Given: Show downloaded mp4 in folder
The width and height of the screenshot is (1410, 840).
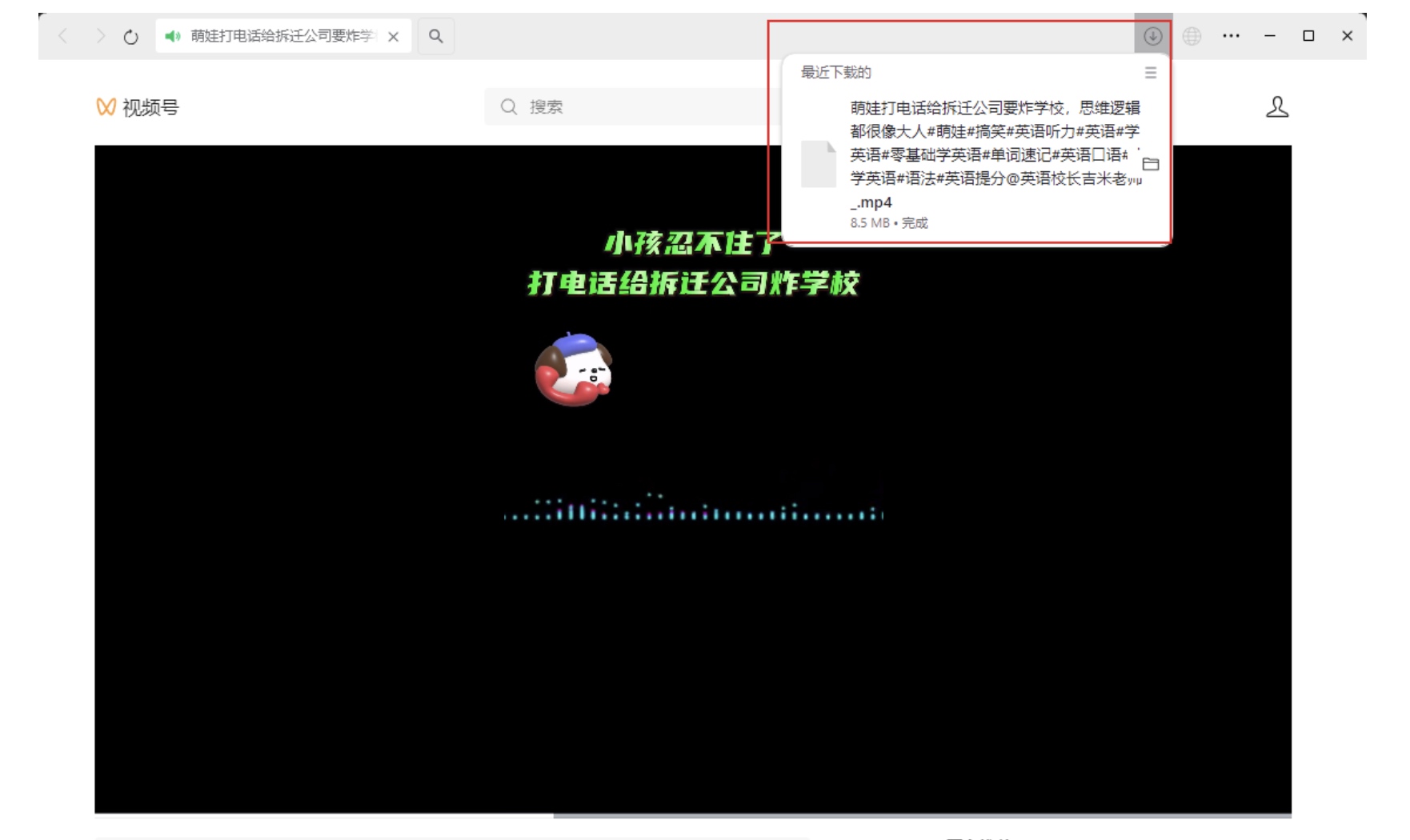Looking at the screenshot, I should click(1151, 164).
